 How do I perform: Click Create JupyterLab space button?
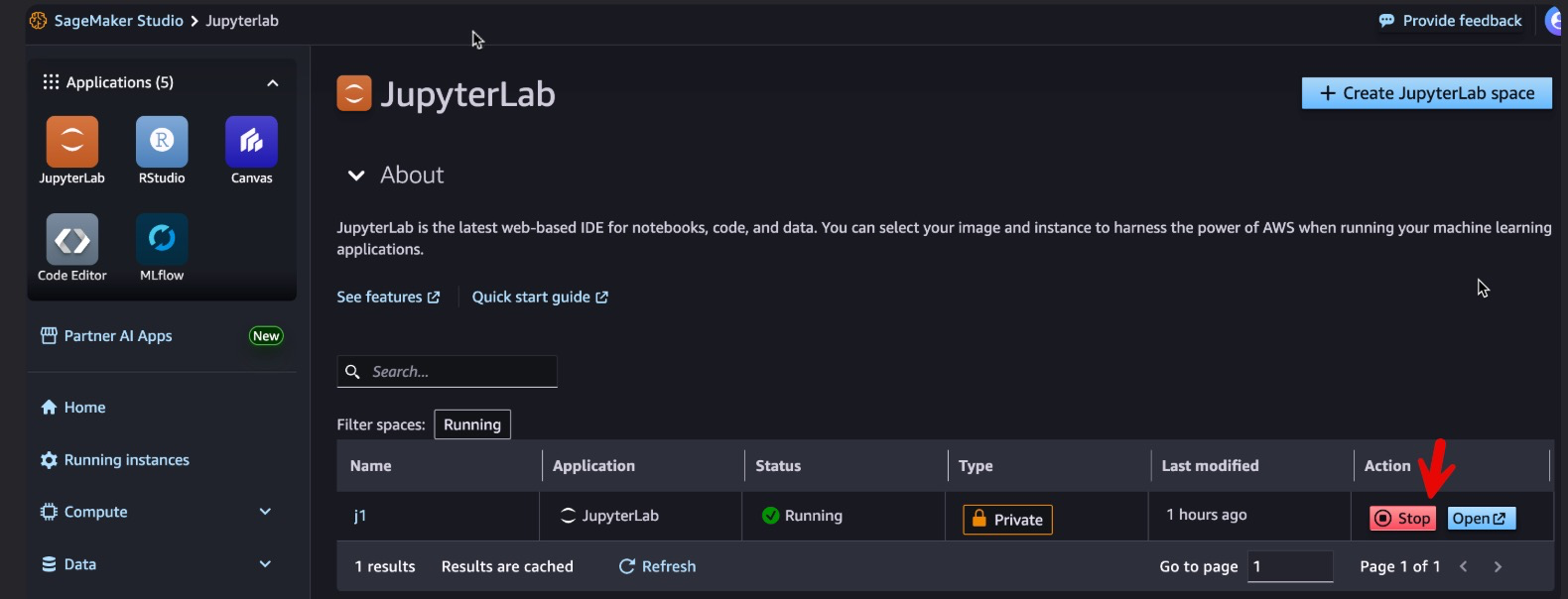(x=1426, y=93)
